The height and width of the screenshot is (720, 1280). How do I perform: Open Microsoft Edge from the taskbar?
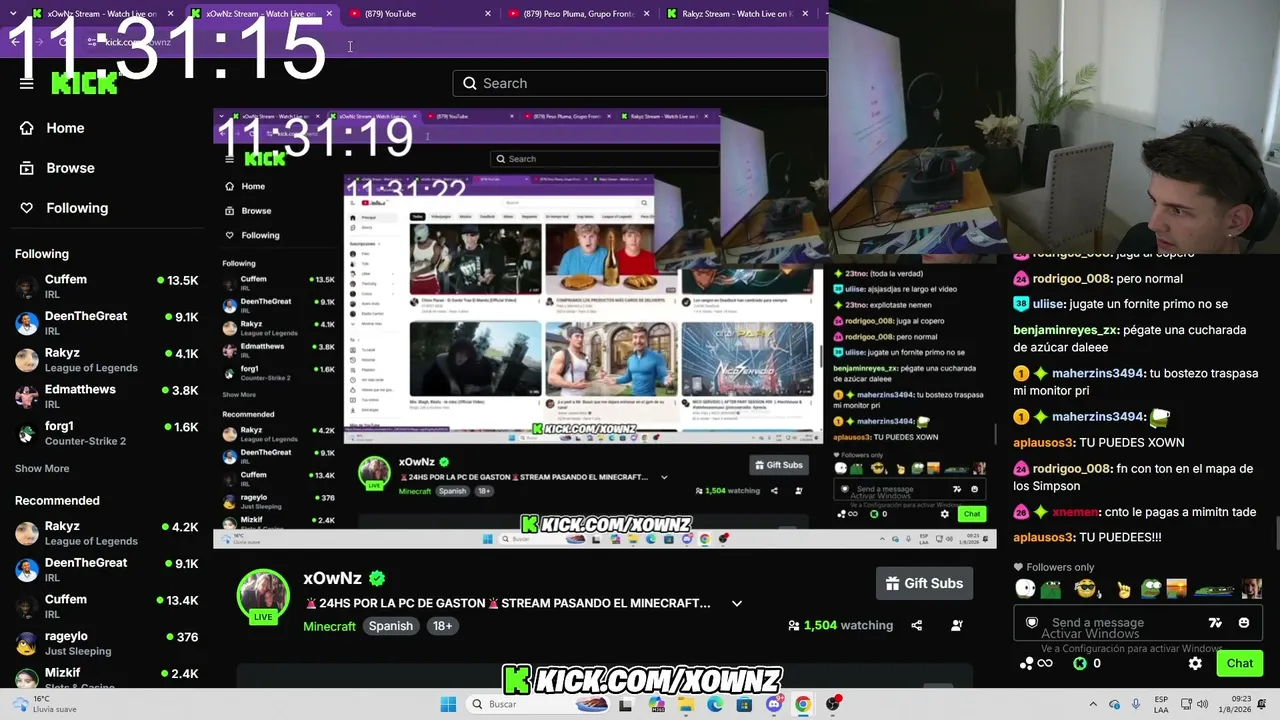[715, 704]
